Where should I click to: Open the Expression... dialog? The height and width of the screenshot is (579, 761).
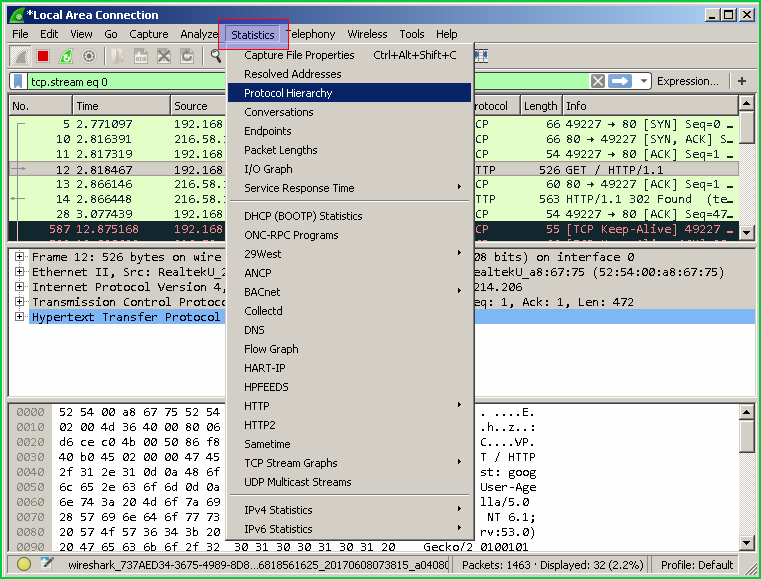click(687, 81)
